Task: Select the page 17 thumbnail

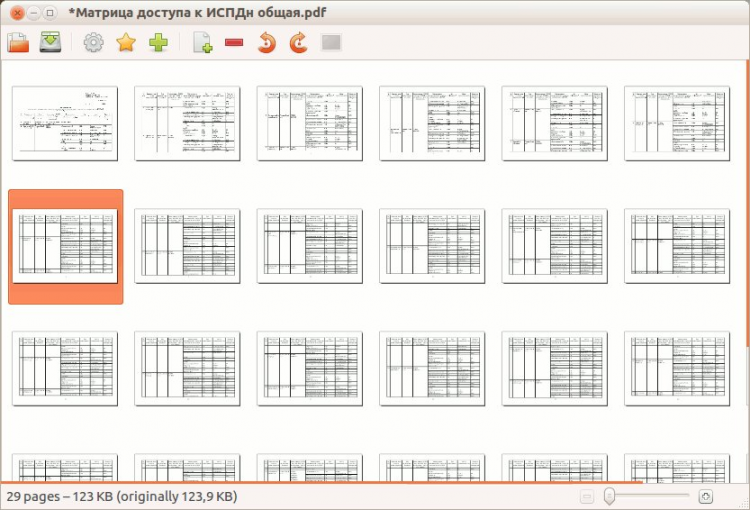Action: click(x=554, y=368)
